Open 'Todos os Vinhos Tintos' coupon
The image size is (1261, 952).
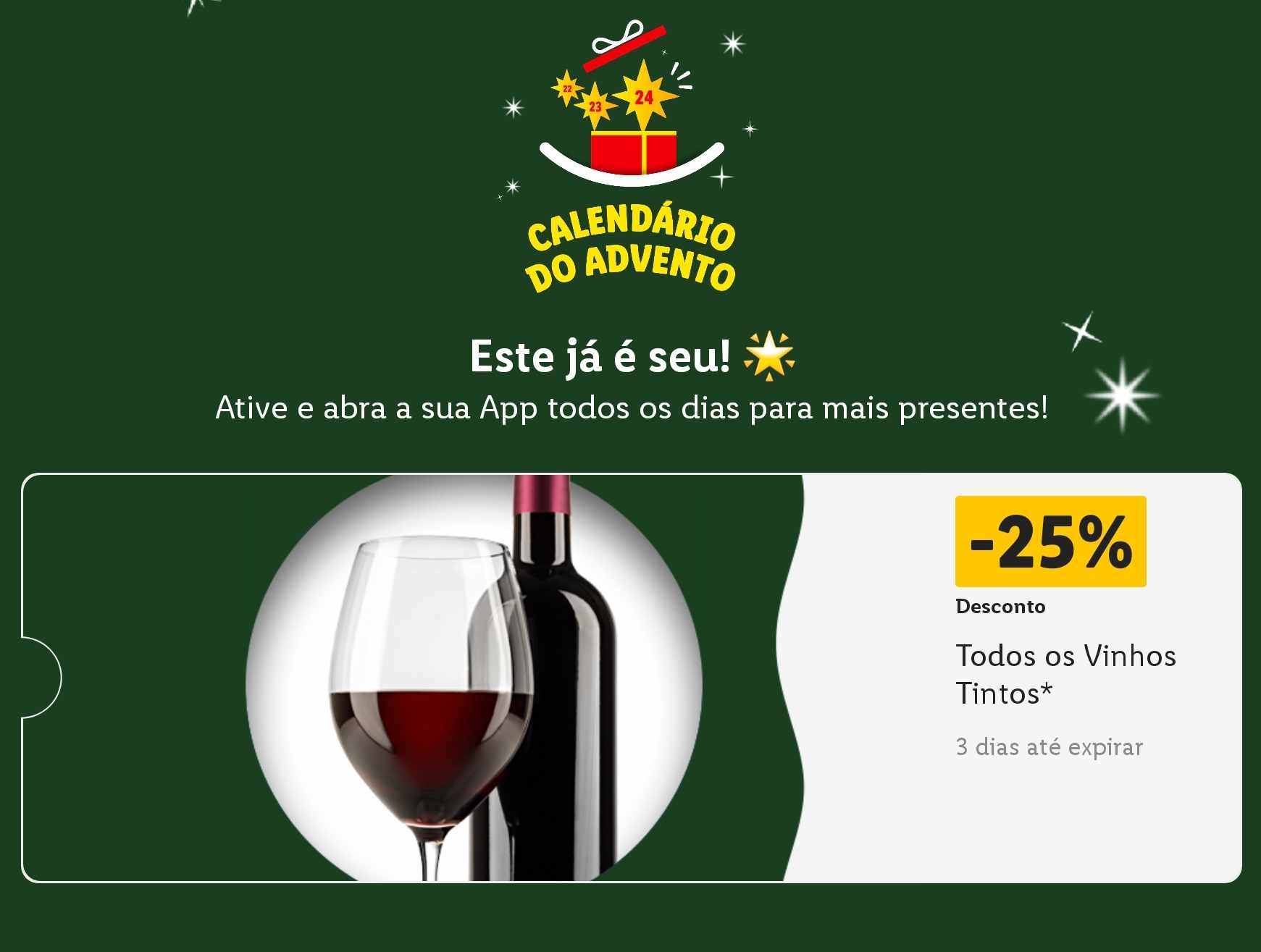(x=1065, y=674)
